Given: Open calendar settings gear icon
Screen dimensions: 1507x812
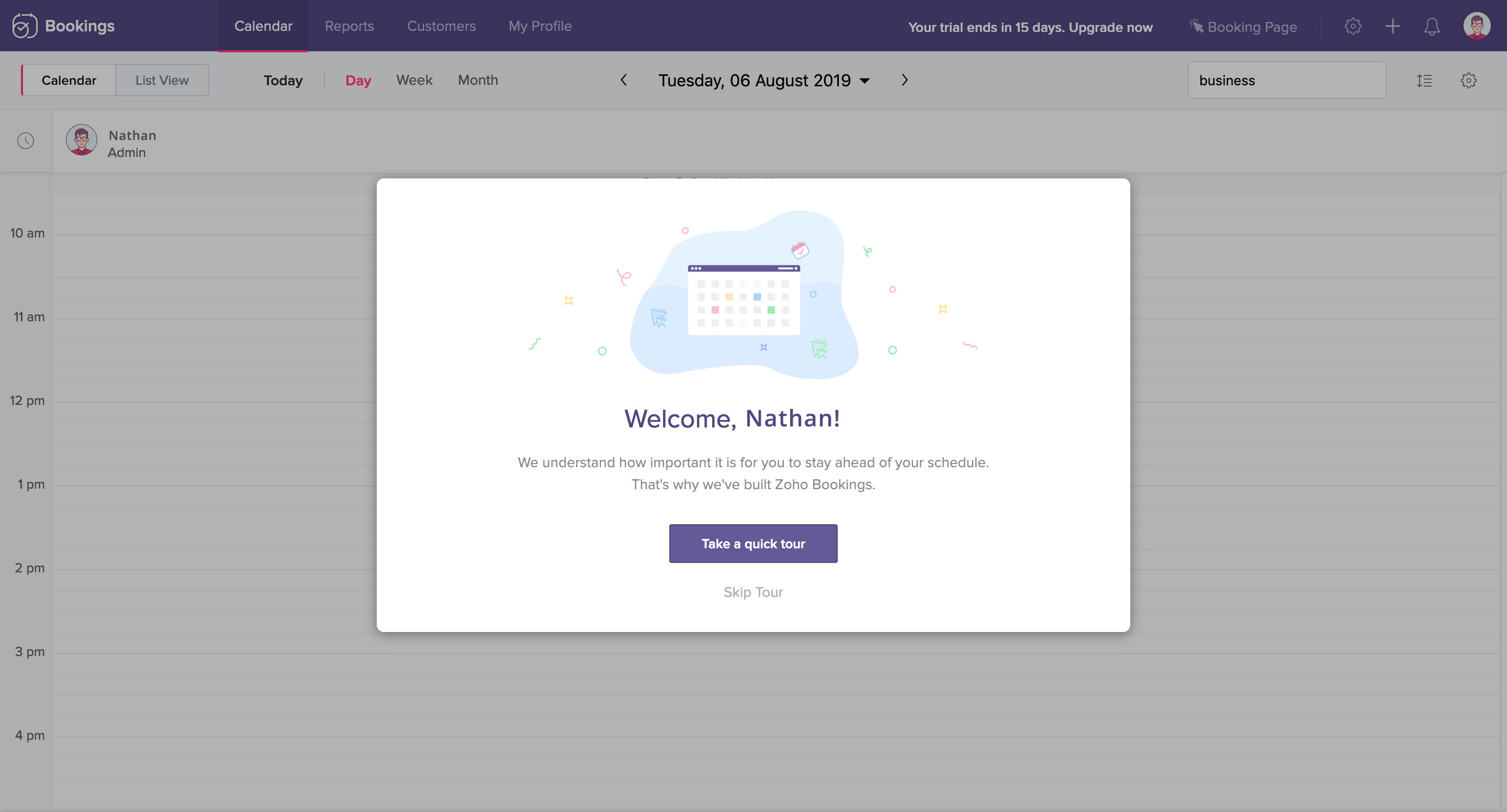Looking at the screenshot, I should tap(1468, 81).
